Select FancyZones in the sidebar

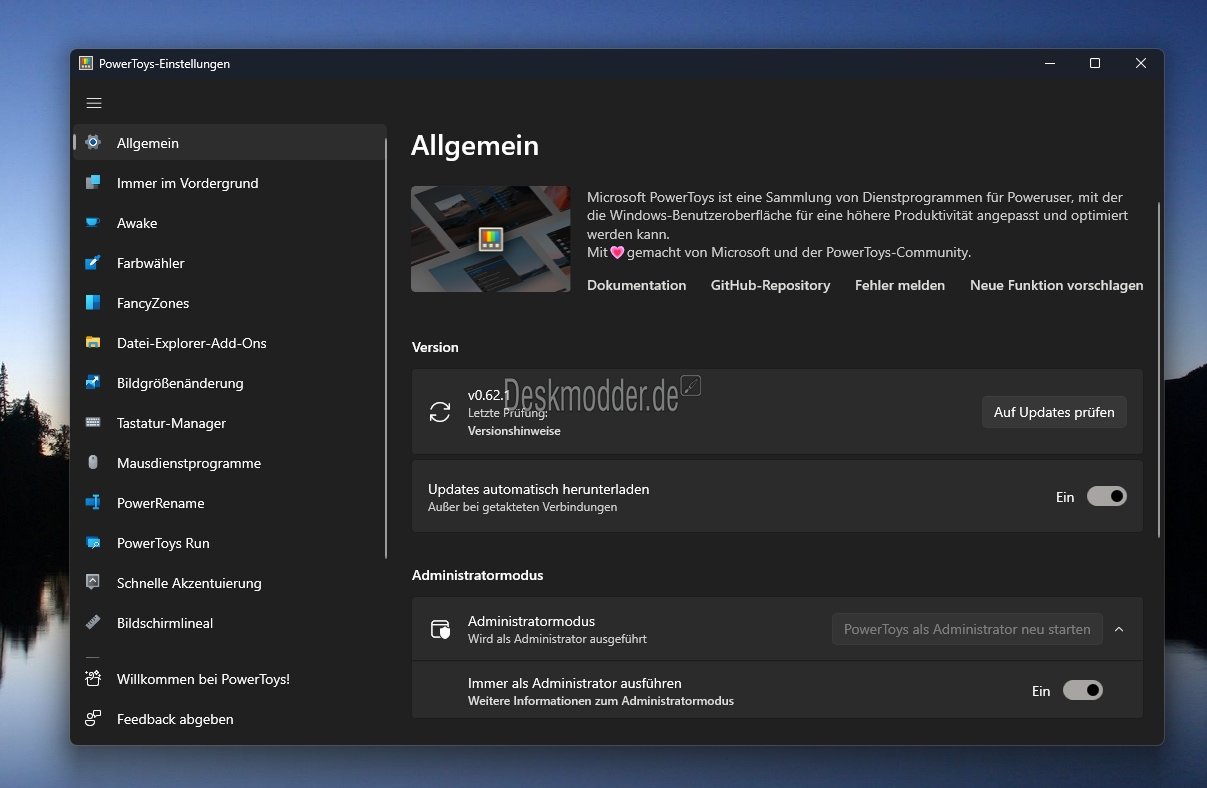pyautogui.click(x=230, y=303)
